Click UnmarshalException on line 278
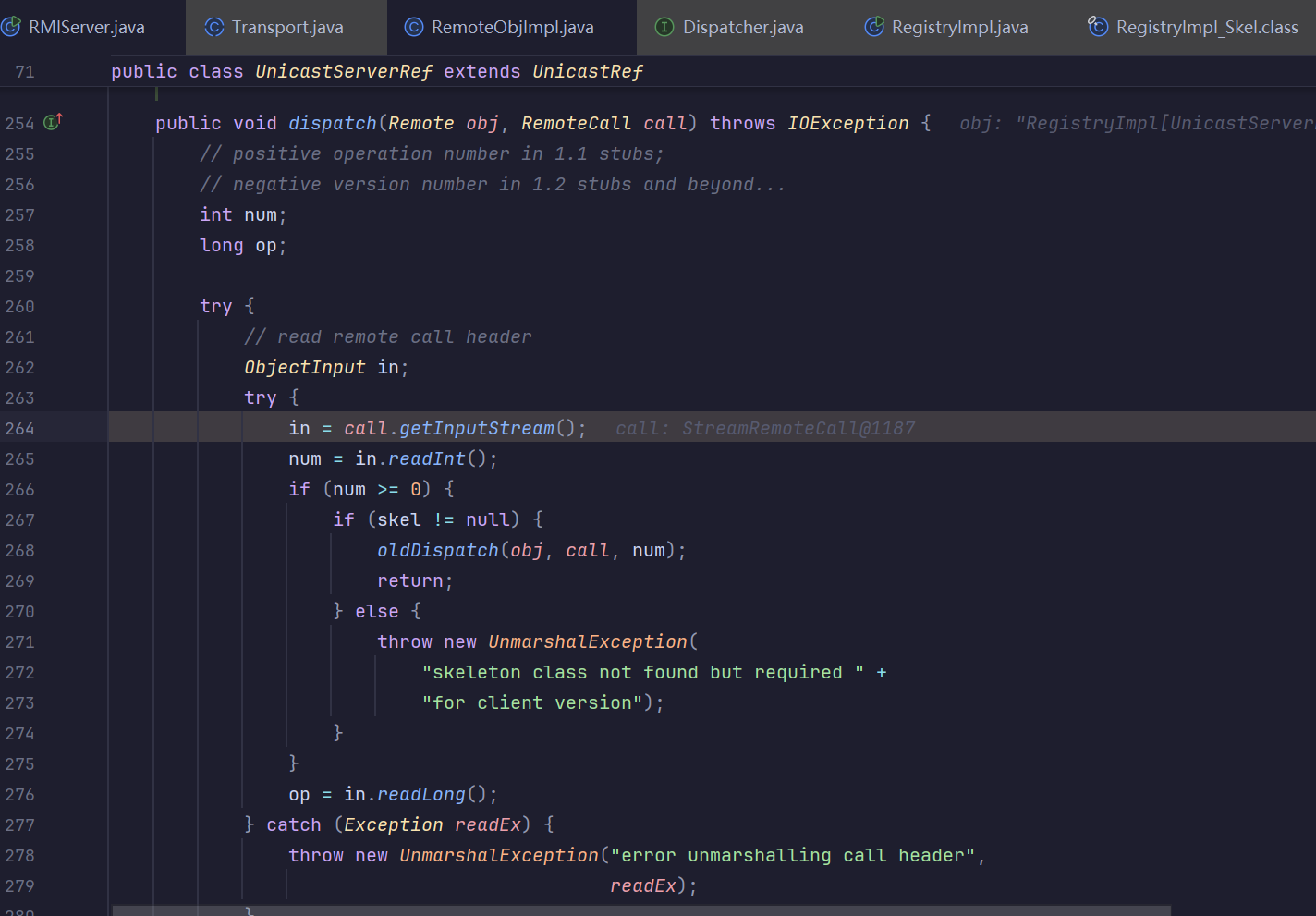This screenshot has width=1316, height=916. tap(499, 855)
